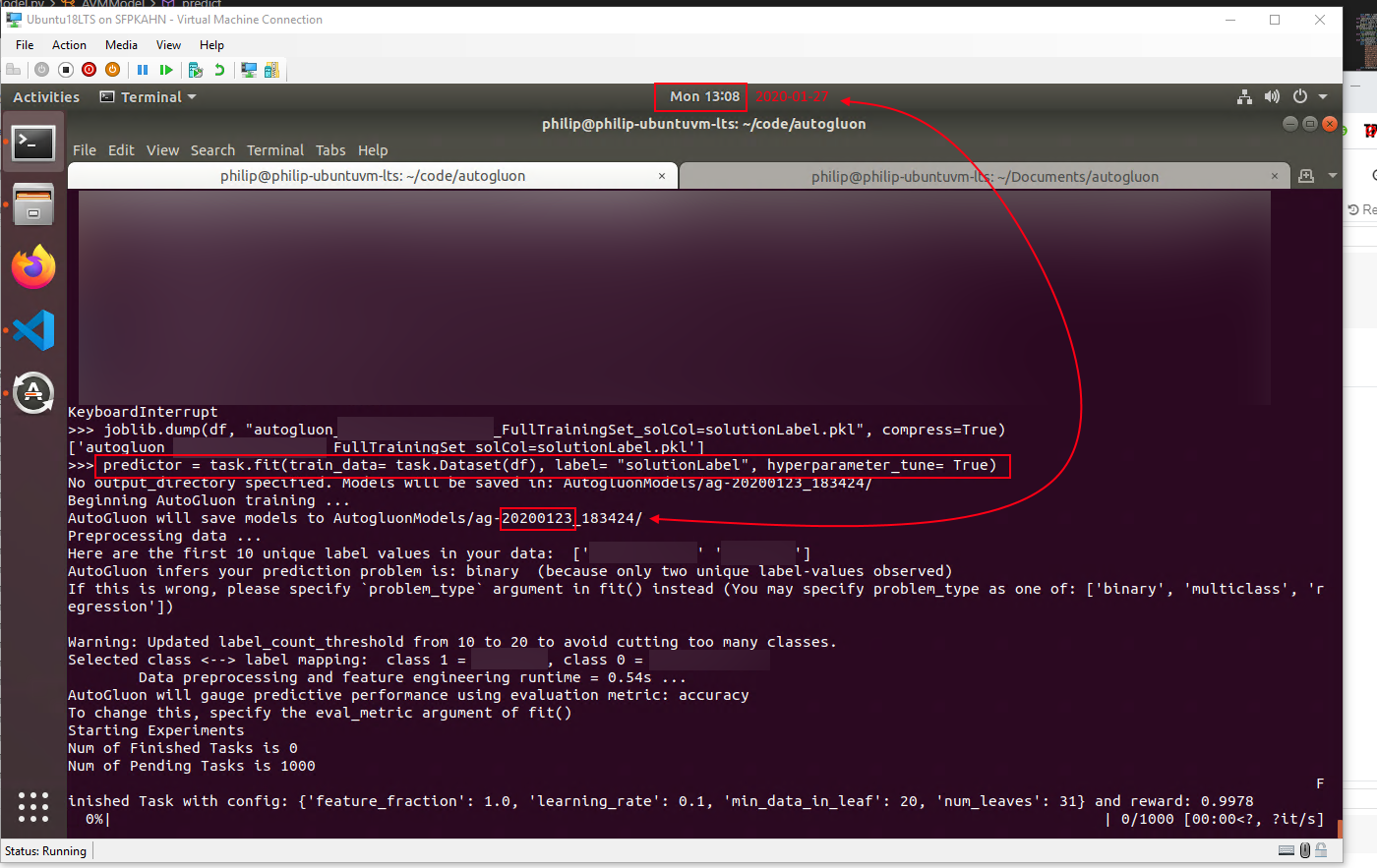Open the terminal's Tabs menu
1377x868 pixels.
pyautogui.click(x=330, y=150)
